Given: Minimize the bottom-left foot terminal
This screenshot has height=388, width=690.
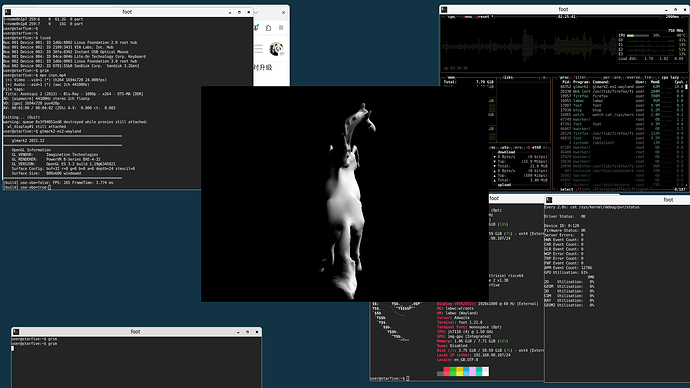Looking at the screenshot, I should (238, 332).
